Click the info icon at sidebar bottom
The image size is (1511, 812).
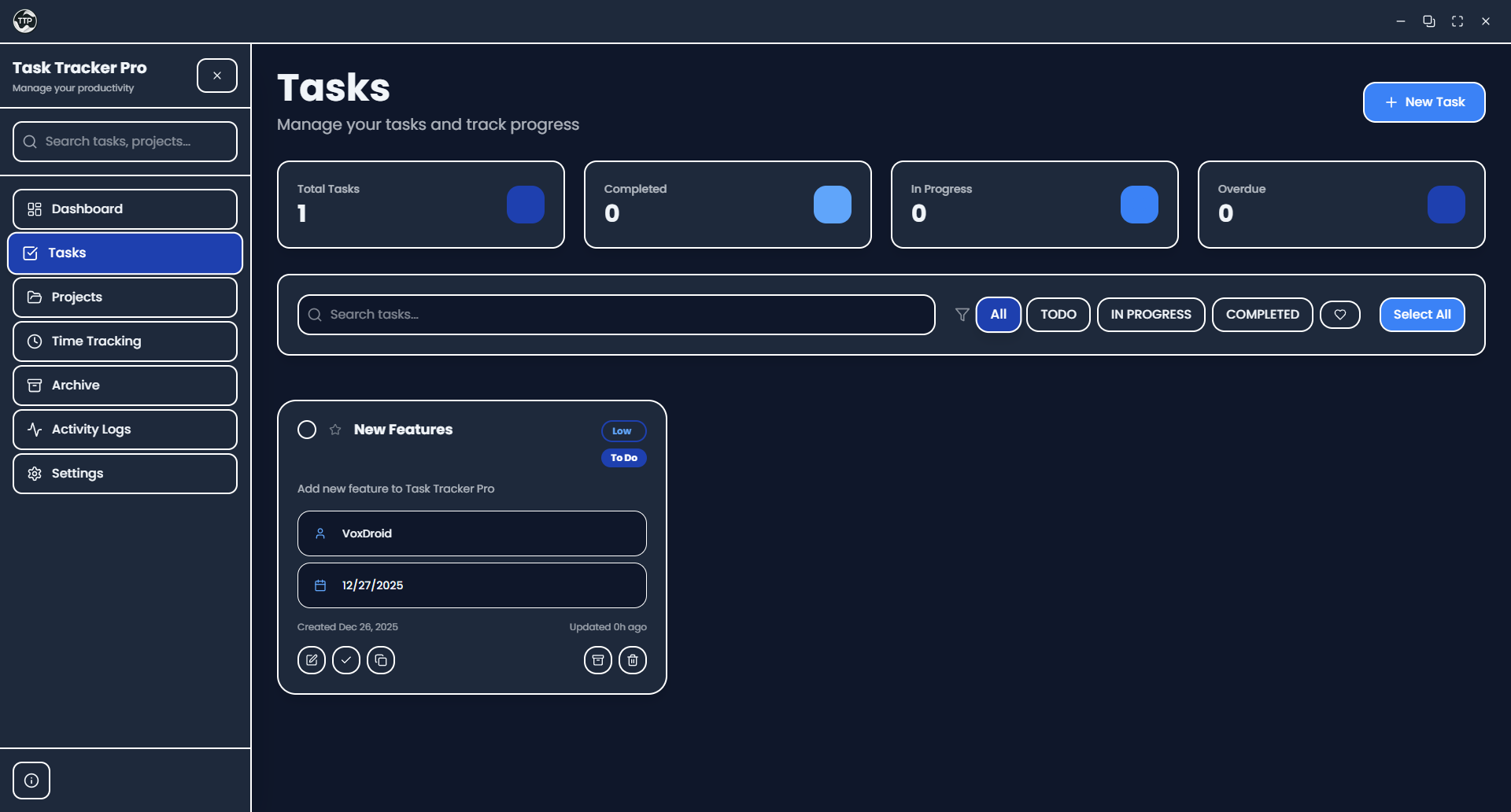[x=31, y=780]
